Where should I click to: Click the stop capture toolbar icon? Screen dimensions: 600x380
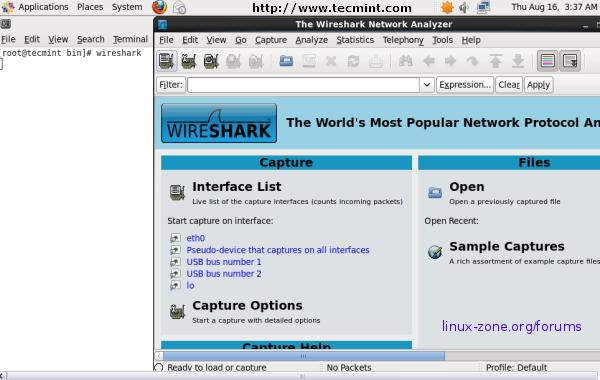coord(233,61)
